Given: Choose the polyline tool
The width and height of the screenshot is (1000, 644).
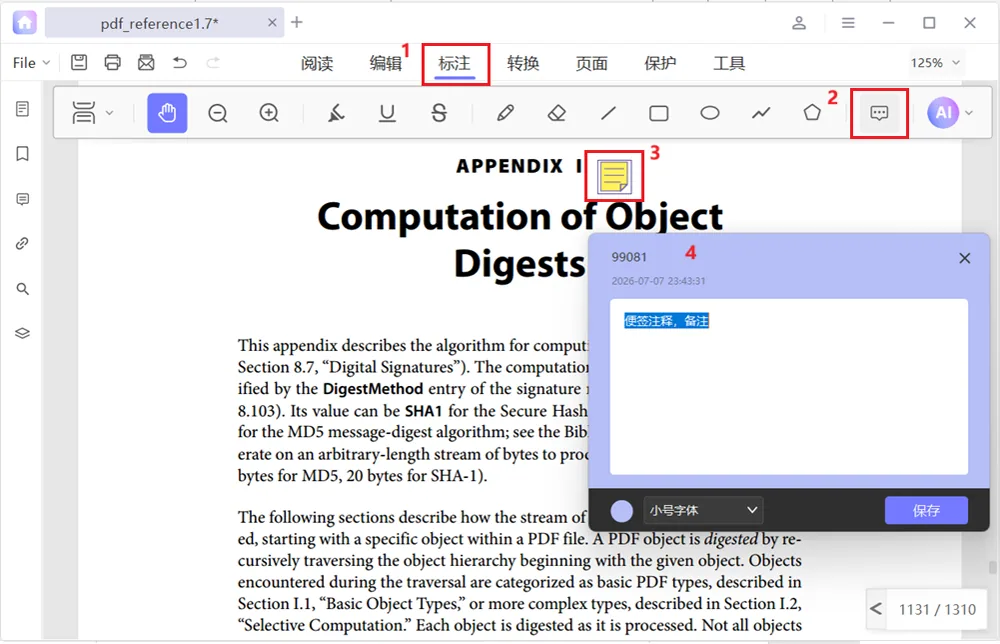Looking at the screenshot, I should pos(761,113).
